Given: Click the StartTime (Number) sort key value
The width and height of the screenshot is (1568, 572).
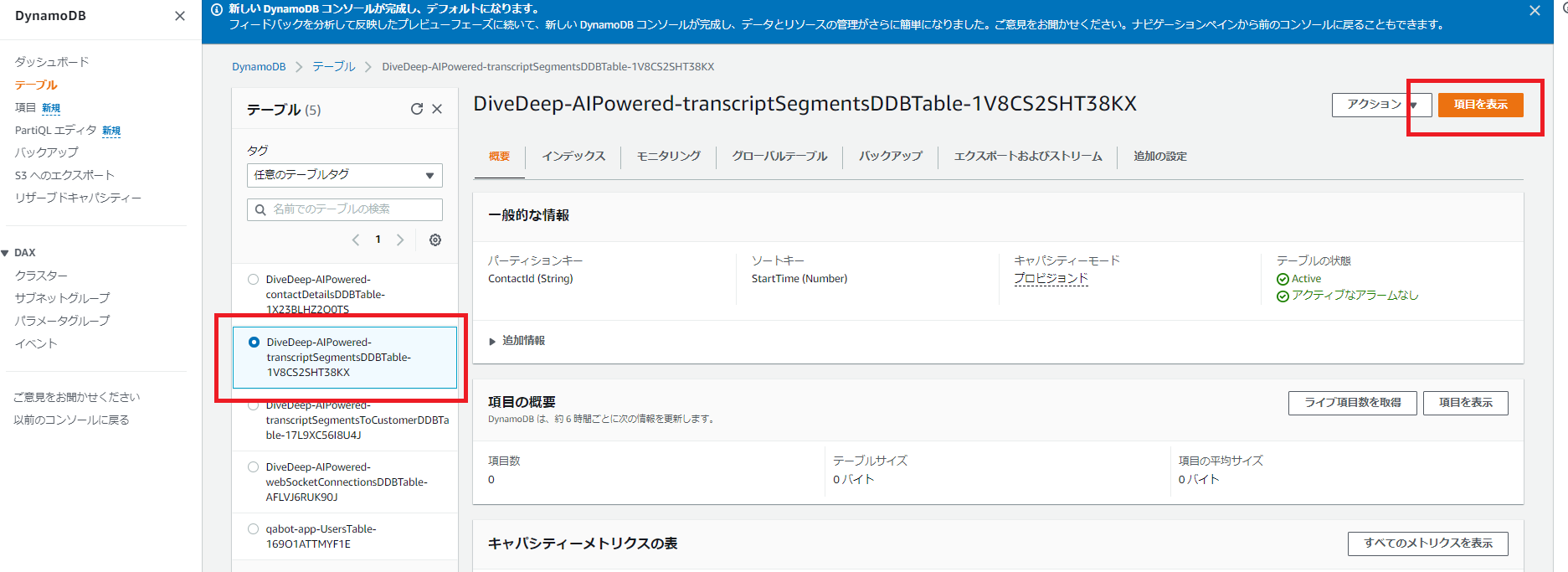Looking at the screenshot, I should (x=799, y=279).
